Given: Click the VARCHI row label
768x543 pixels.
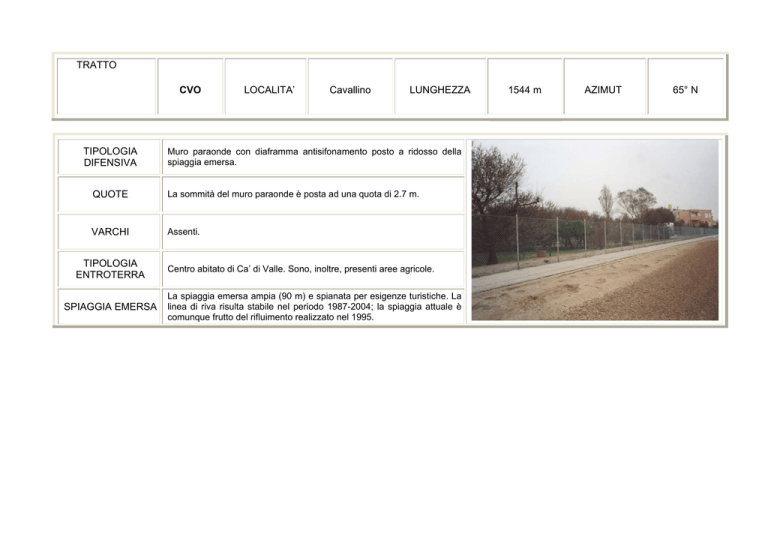Looking at the screenshot, I should tap(109, 232).
